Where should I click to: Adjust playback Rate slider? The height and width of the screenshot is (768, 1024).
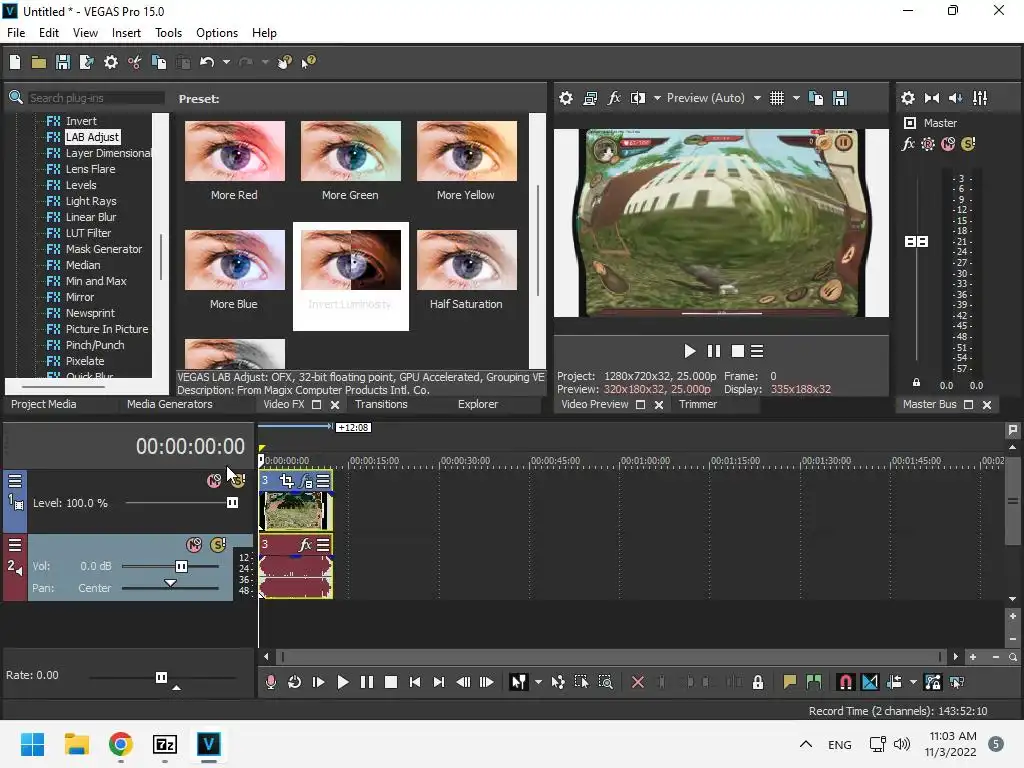[x=161, y=677]
